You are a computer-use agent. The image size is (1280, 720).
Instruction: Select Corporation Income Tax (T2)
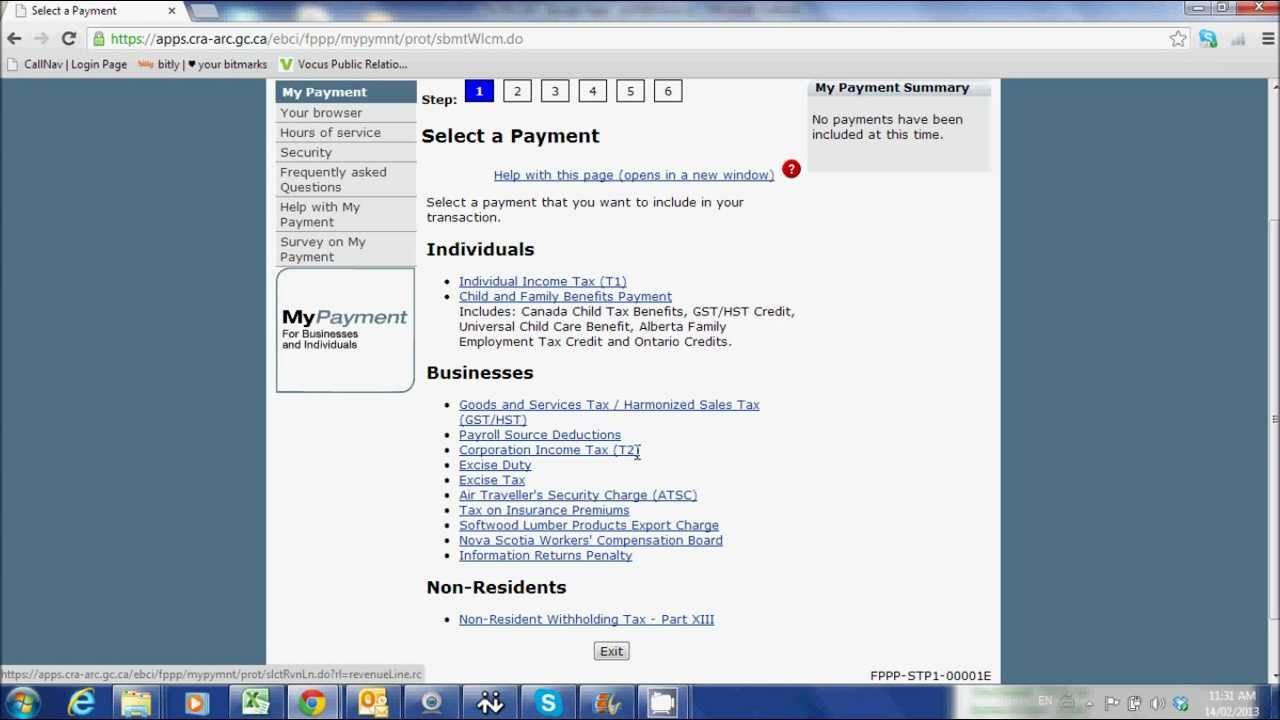549,450
